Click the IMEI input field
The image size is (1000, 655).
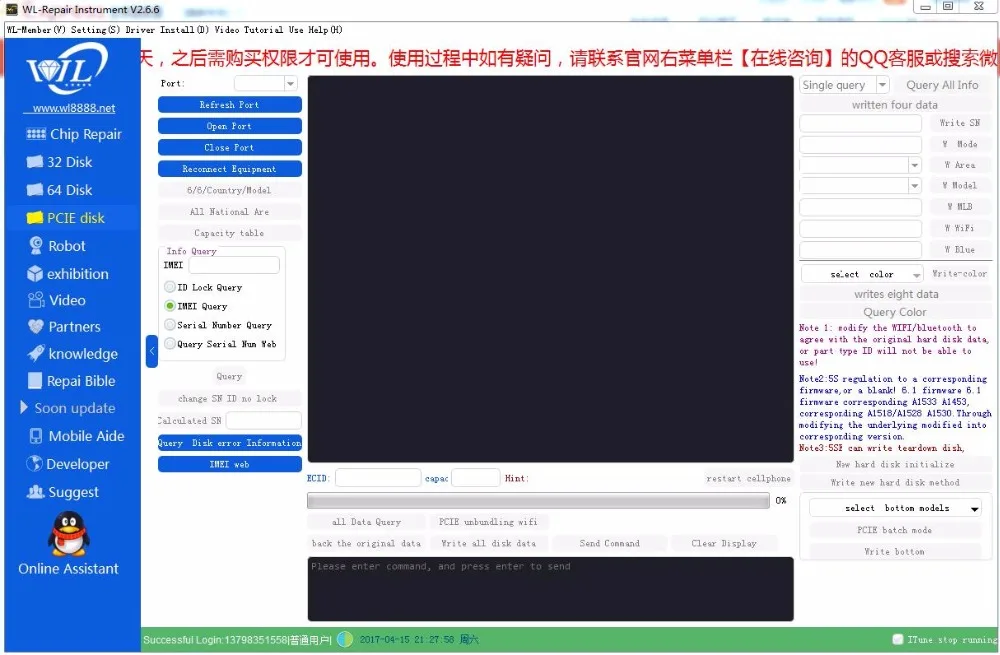pos(234,265)
